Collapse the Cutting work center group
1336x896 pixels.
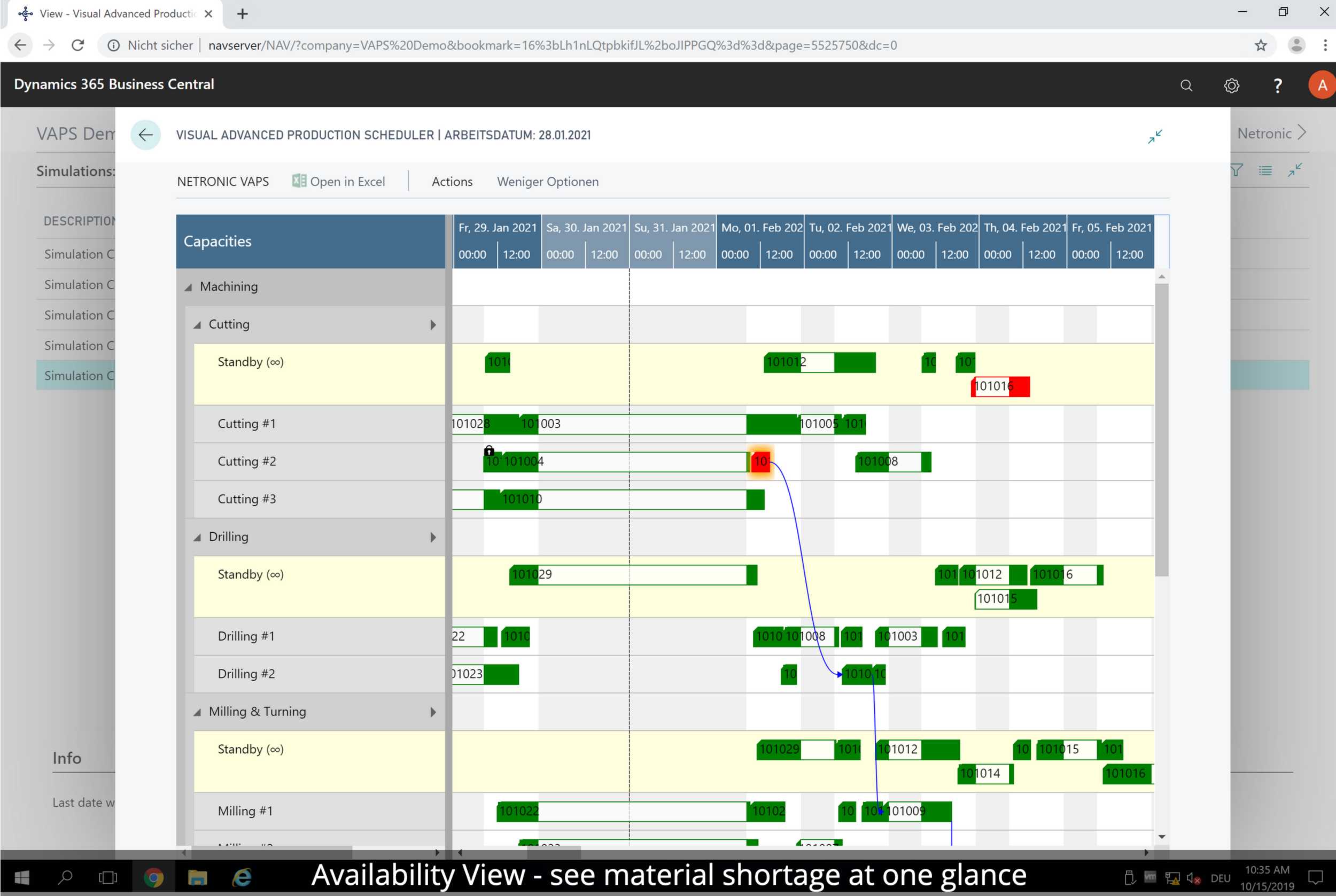197,325
